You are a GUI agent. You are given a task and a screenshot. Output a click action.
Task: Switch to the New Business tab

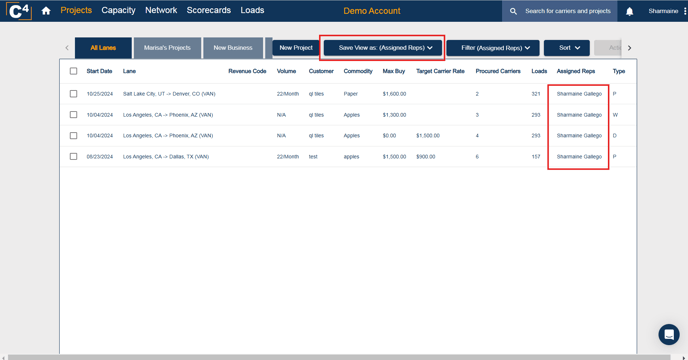(x=233, y=48)
